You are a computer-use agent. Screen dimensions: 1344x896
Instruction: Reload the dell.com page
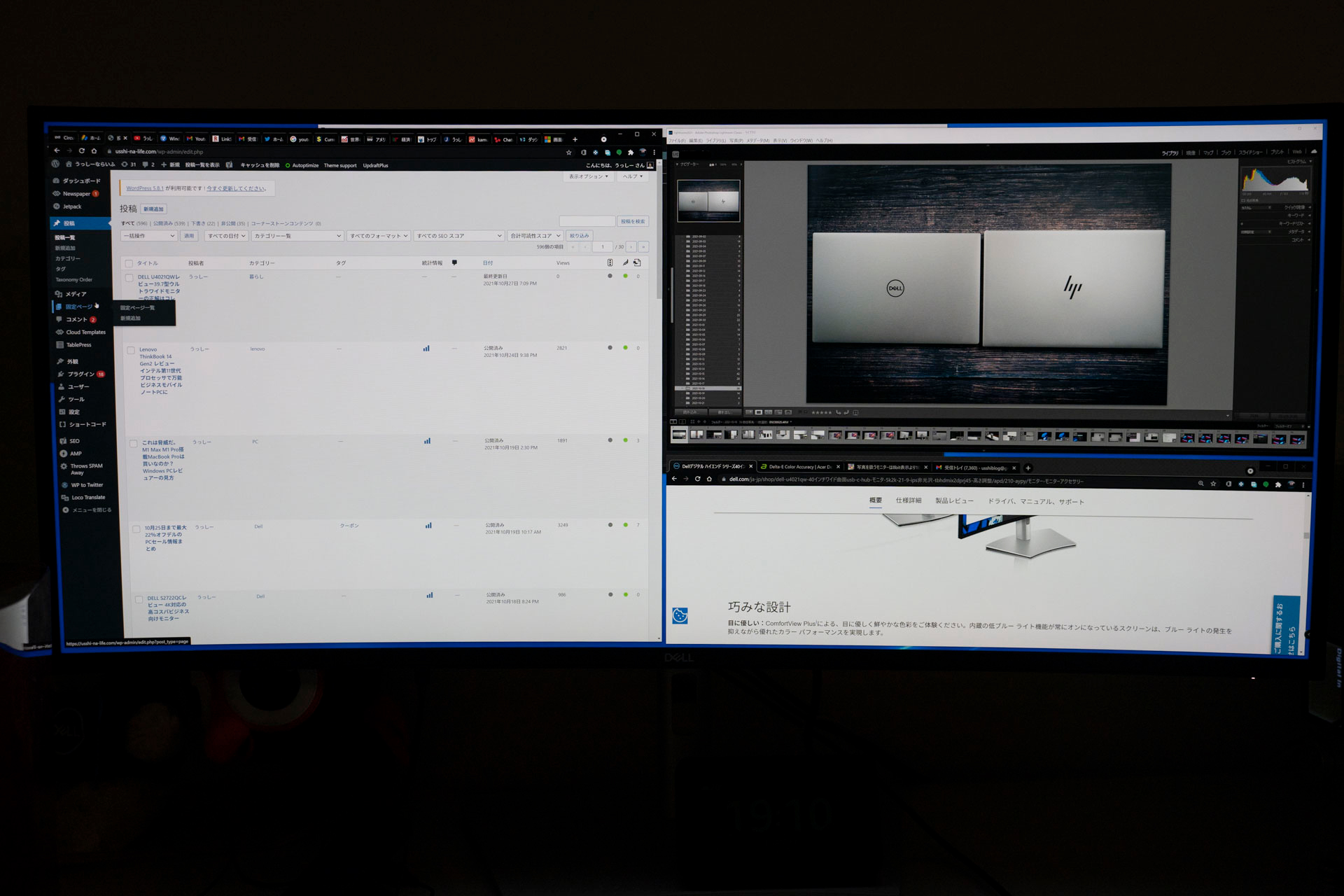tap(697, 479)
